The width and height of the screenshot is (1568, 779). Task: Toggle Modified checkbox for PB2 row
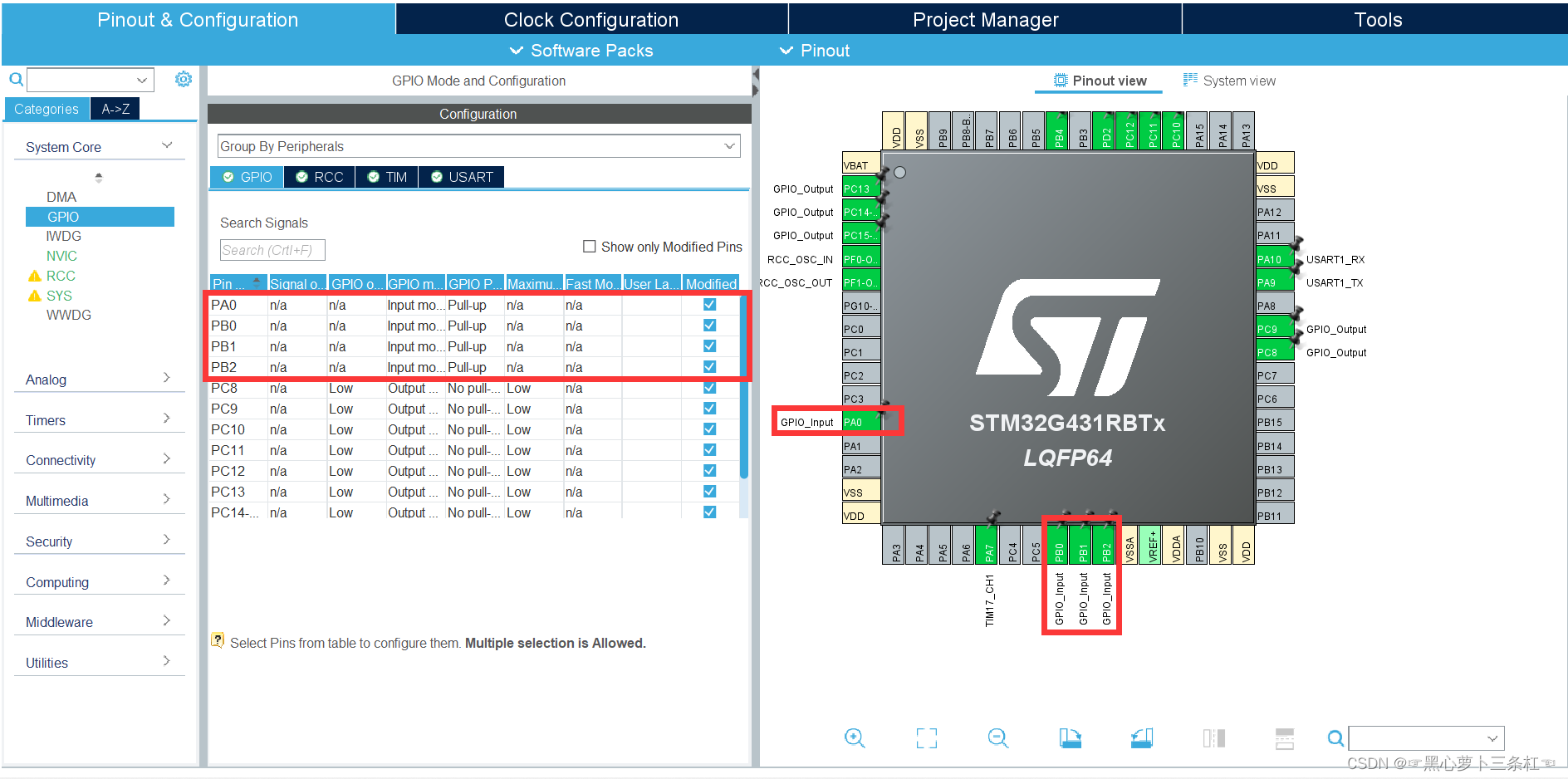pyautogui.click(x=709, y=366)
